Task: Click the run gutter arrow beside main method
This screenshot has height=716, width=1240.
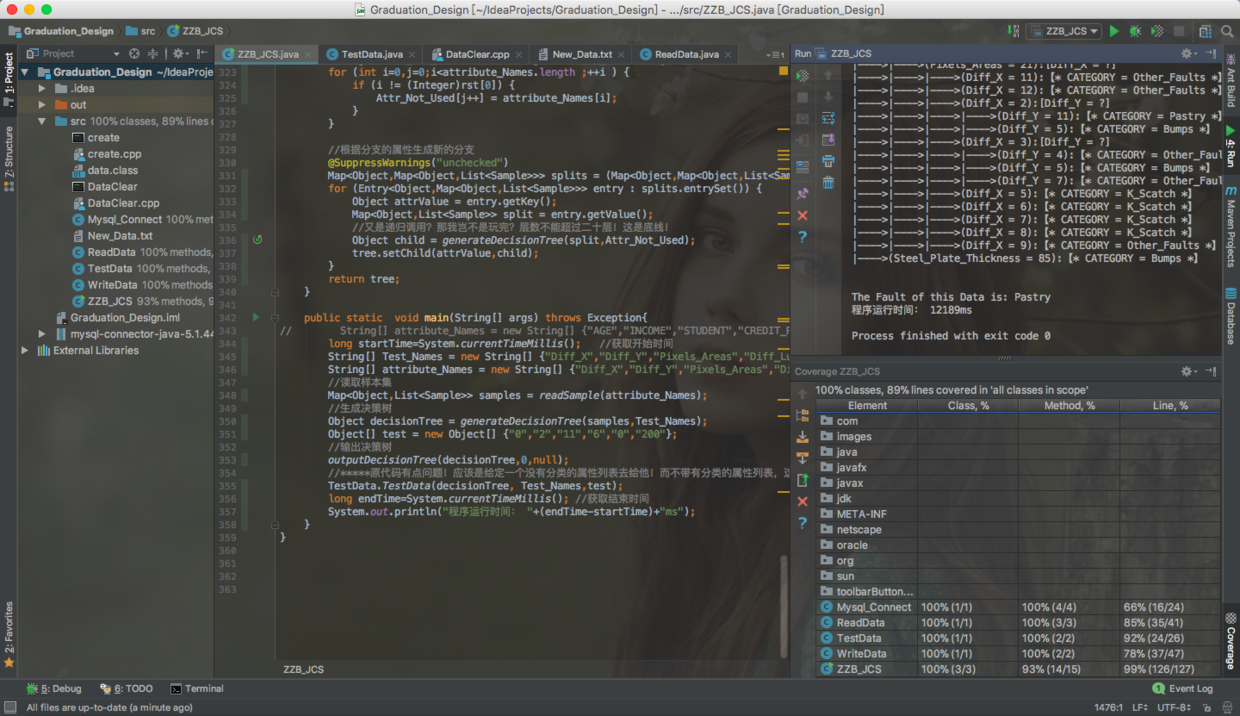Action: click(x=256, y=317)
